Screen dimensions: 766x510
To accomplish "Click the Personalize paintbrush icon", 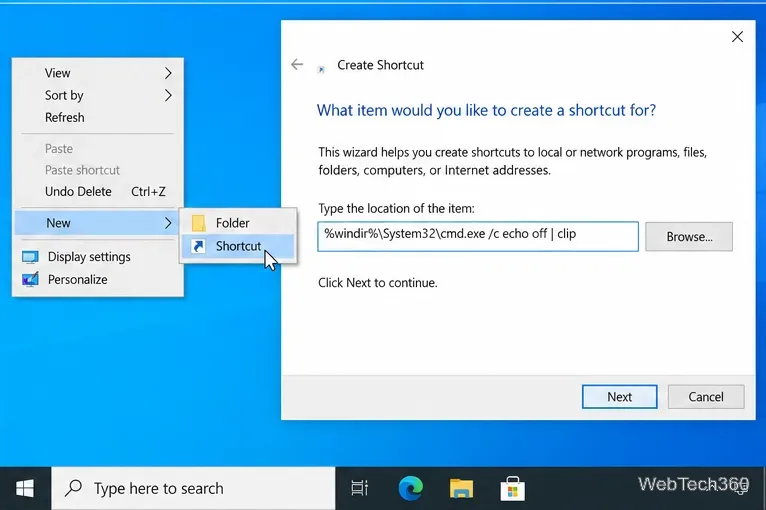I will coord(30,279).
